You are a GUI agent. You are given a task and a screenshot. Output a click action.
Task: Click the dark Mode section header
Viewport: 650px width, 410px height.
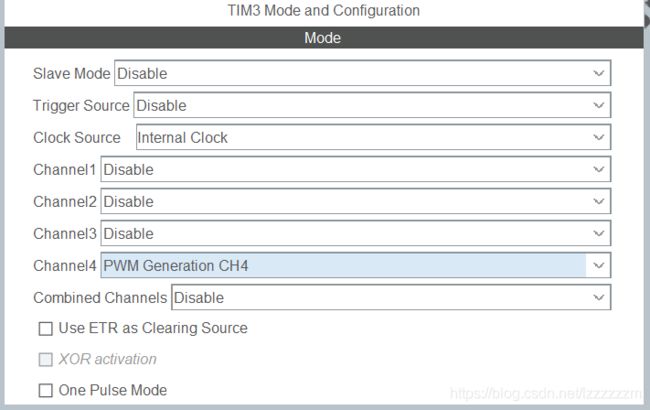click(323, 38)
